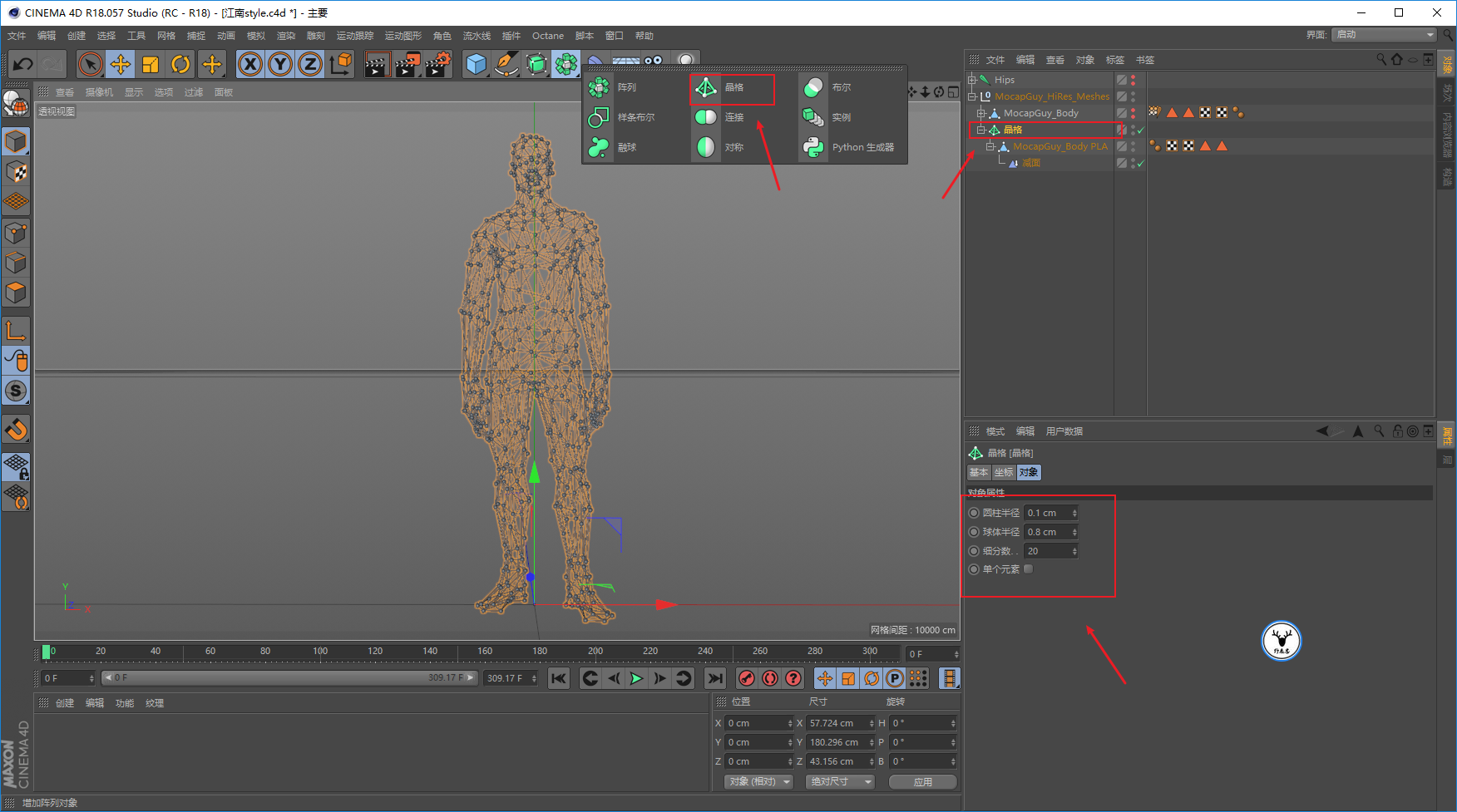
Task: Click the 圆柱半径 animation dot
Action: click(x=974, y=513)
